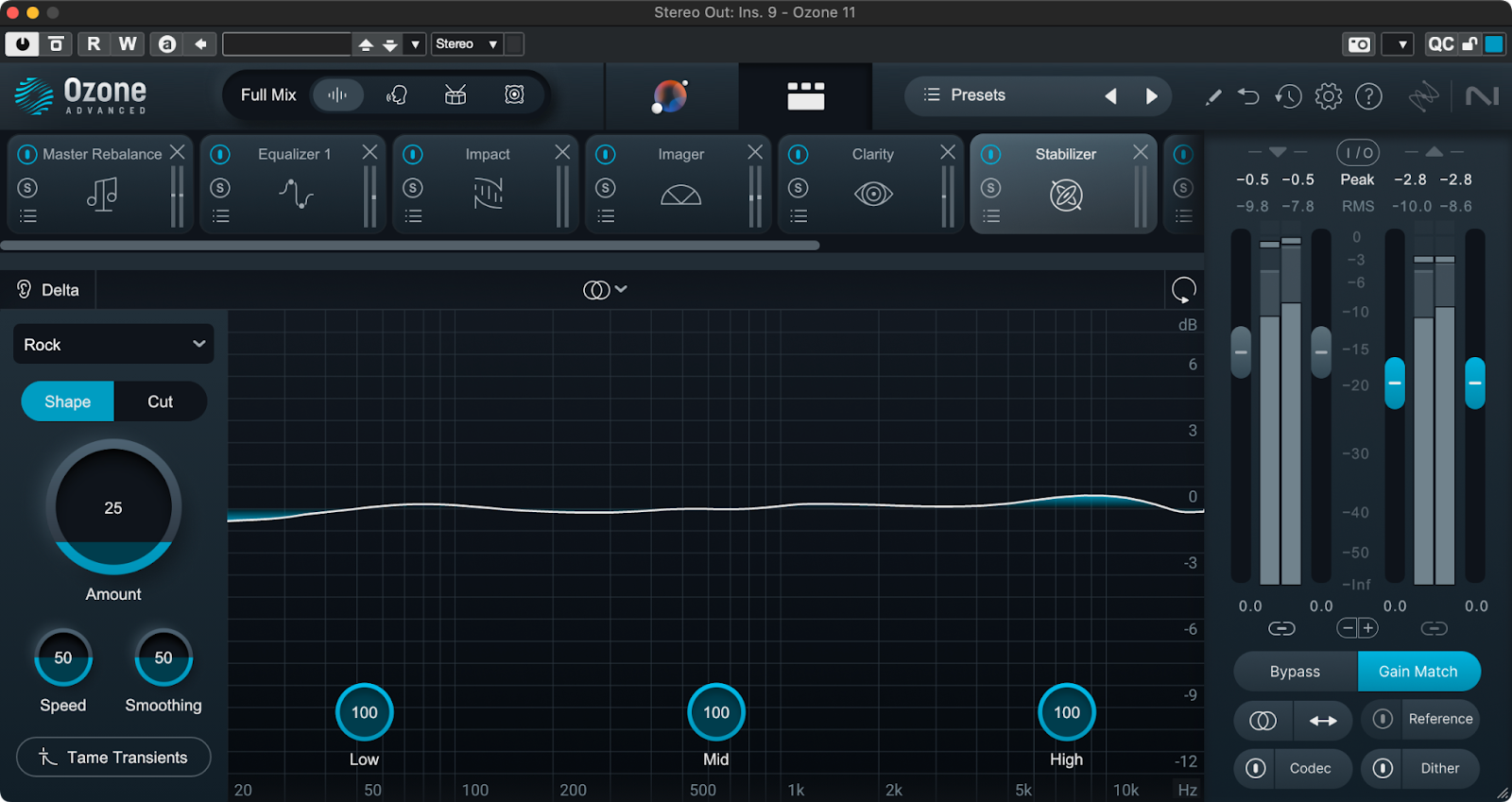Toggle the Dither power button
The width and height of the screenshot is (1512, 802).
pyautogui.click(x=1383, y=769)
